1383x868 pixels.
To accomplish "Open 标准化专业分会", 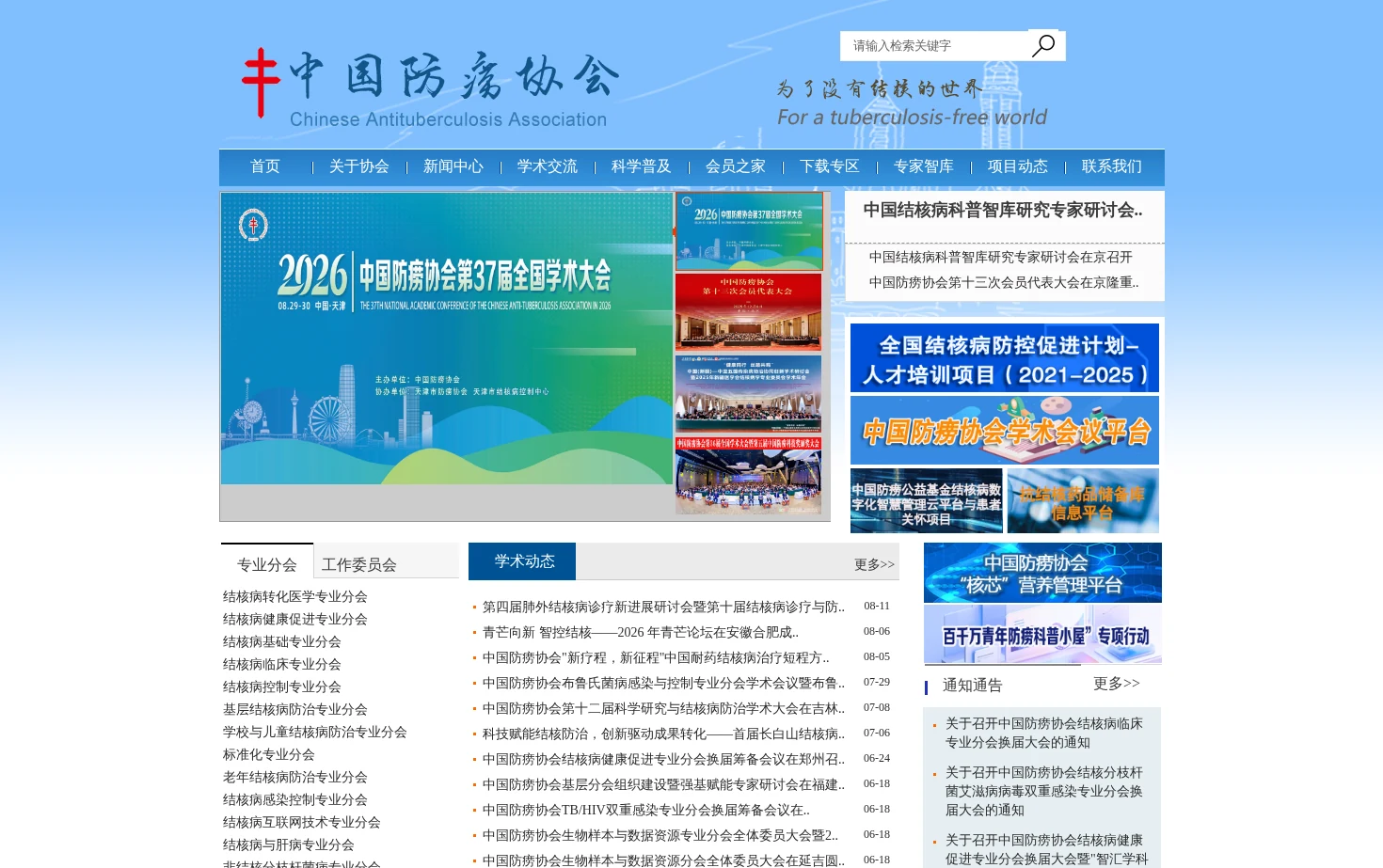I will (269, 754).
